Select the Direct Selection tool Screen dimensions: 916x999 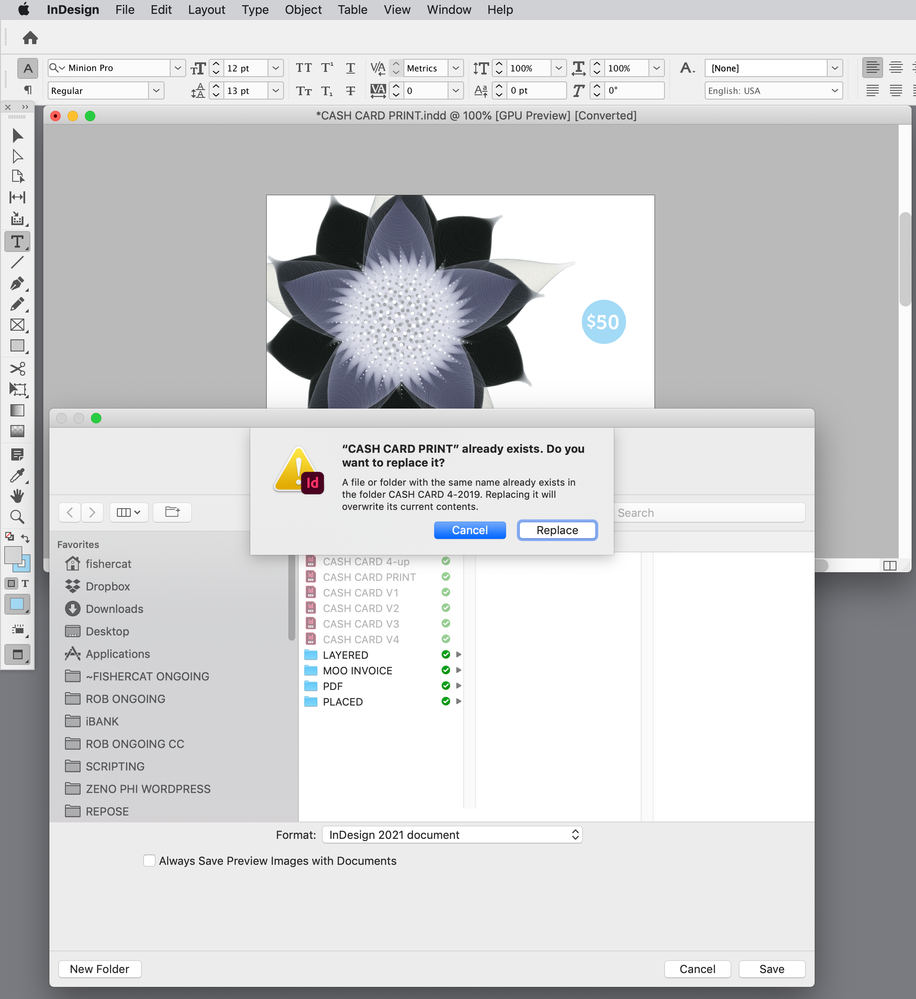click(x=17, y=156)
